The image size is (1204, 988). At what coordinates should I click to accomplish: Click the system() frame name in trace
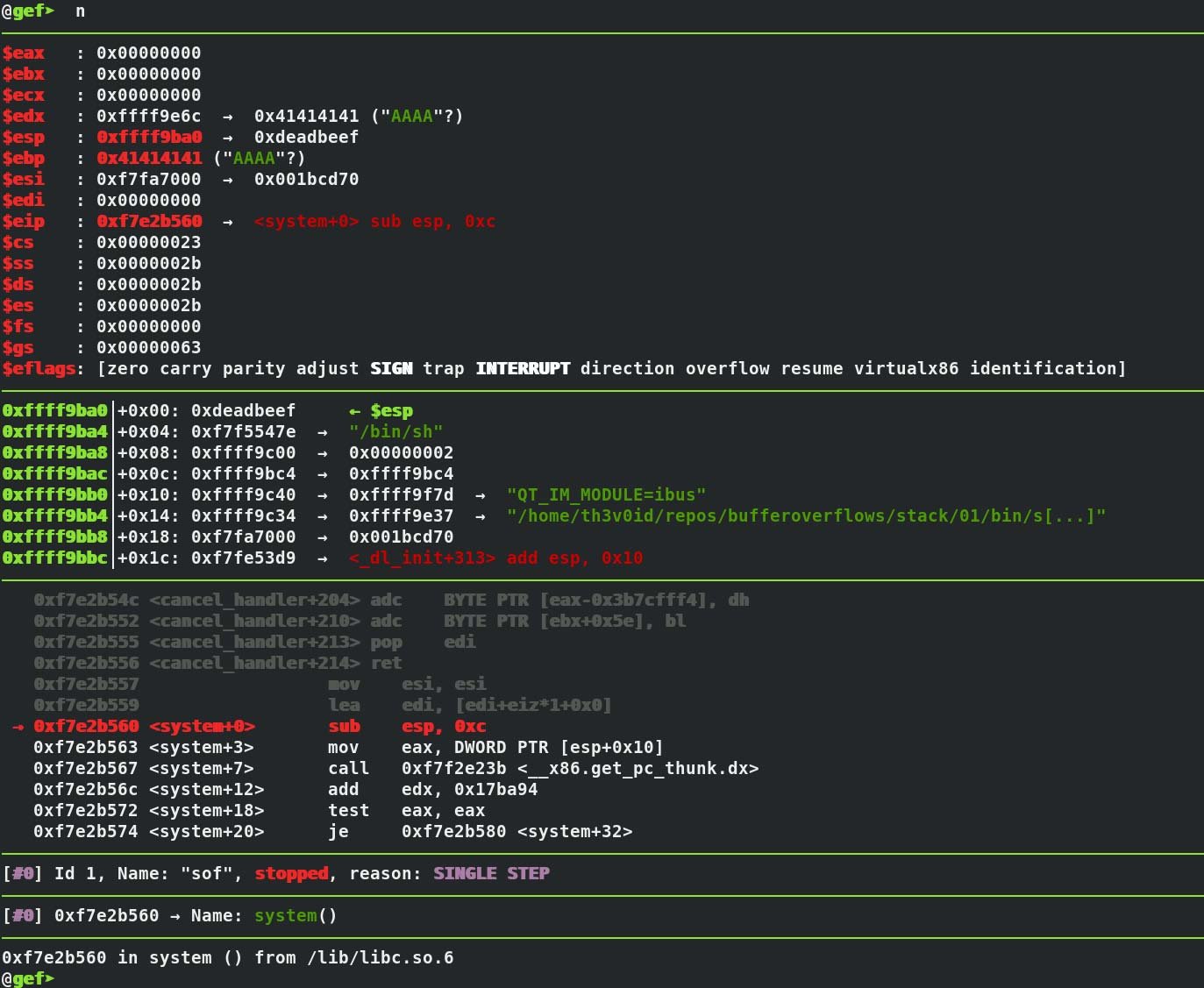(286, 915)
